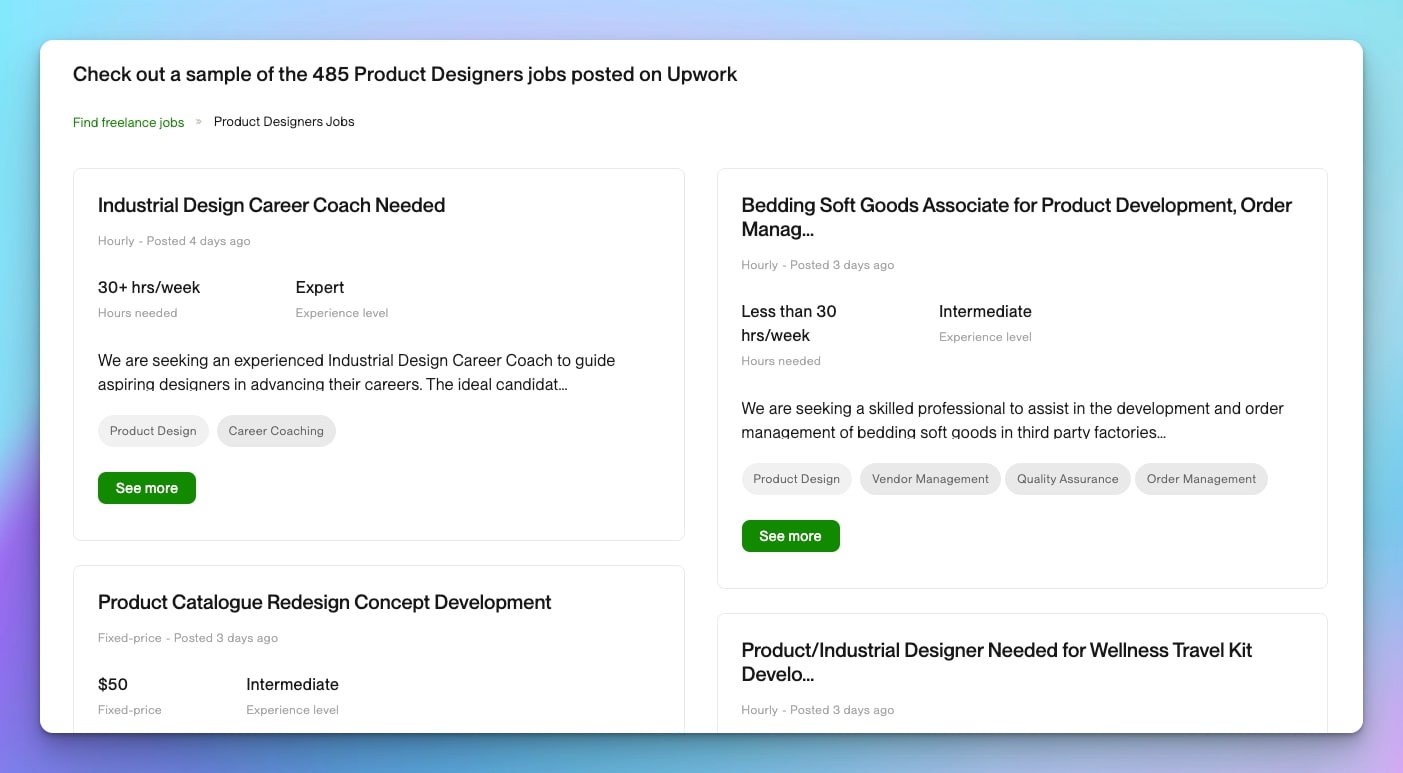Screen dimensions: 1403x773
Task: Select the Vendor Management skill tag
Action: tap(930, 479)
